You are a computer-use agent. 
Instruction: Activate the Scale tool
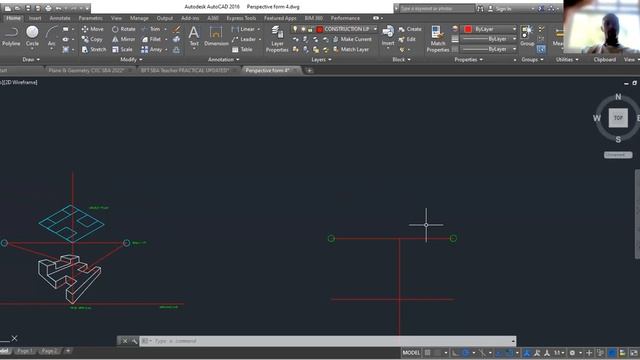click(x=122, y=49)
